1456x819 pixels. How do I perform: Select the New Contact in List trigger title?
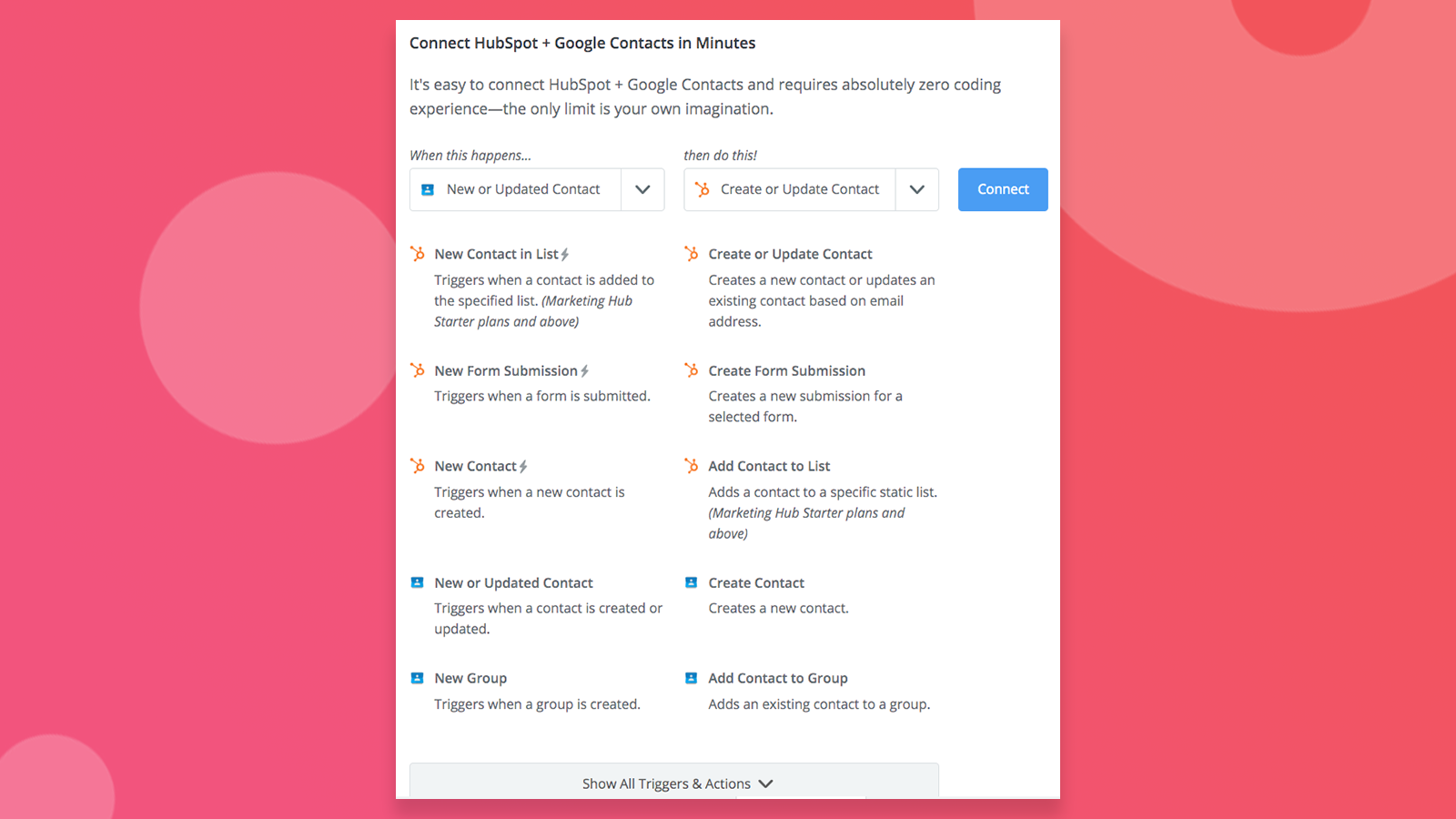(x=497, y=254)
